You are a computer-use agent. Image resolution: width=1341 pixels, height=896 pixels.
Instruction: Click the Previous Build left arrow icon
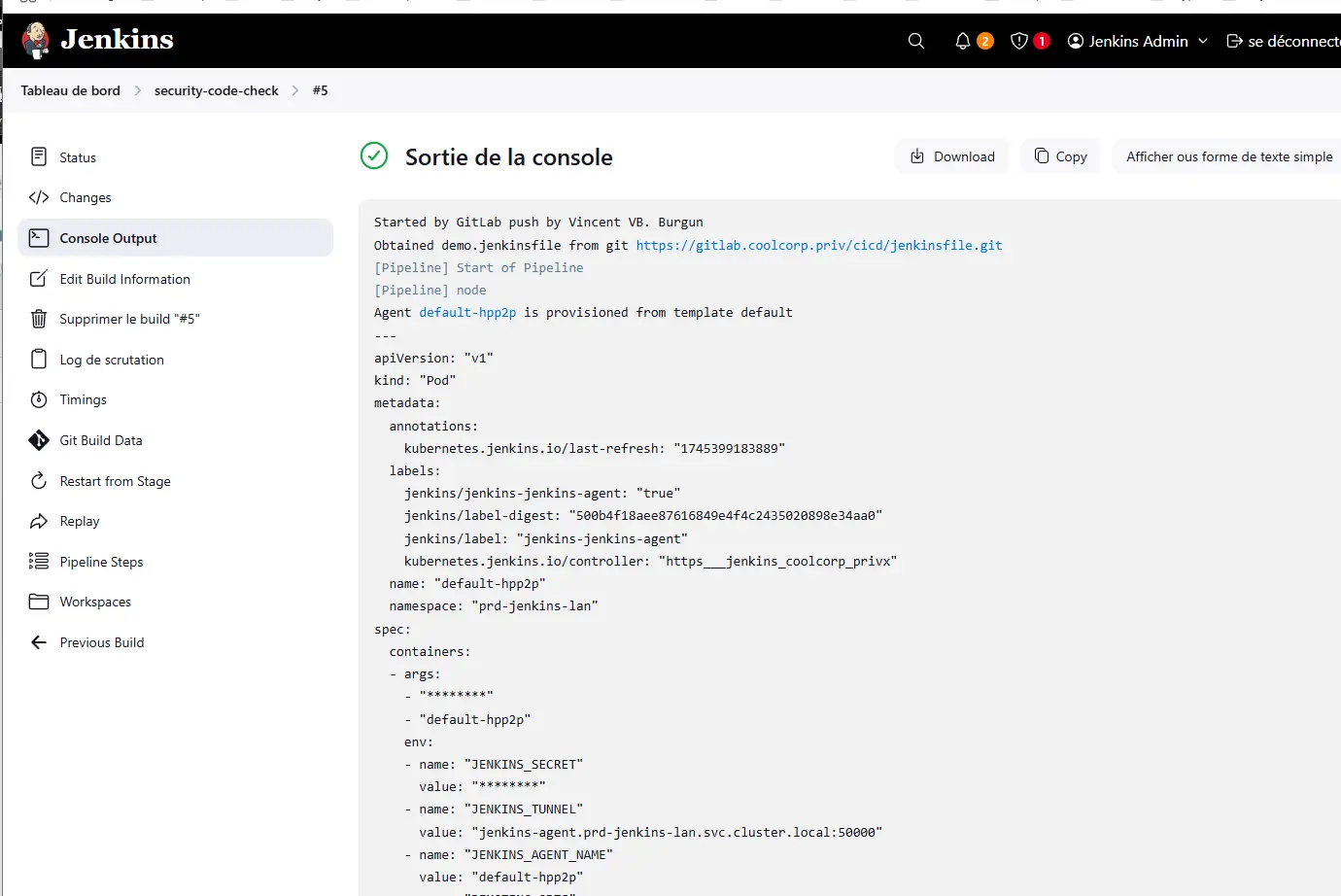[39, 642]
